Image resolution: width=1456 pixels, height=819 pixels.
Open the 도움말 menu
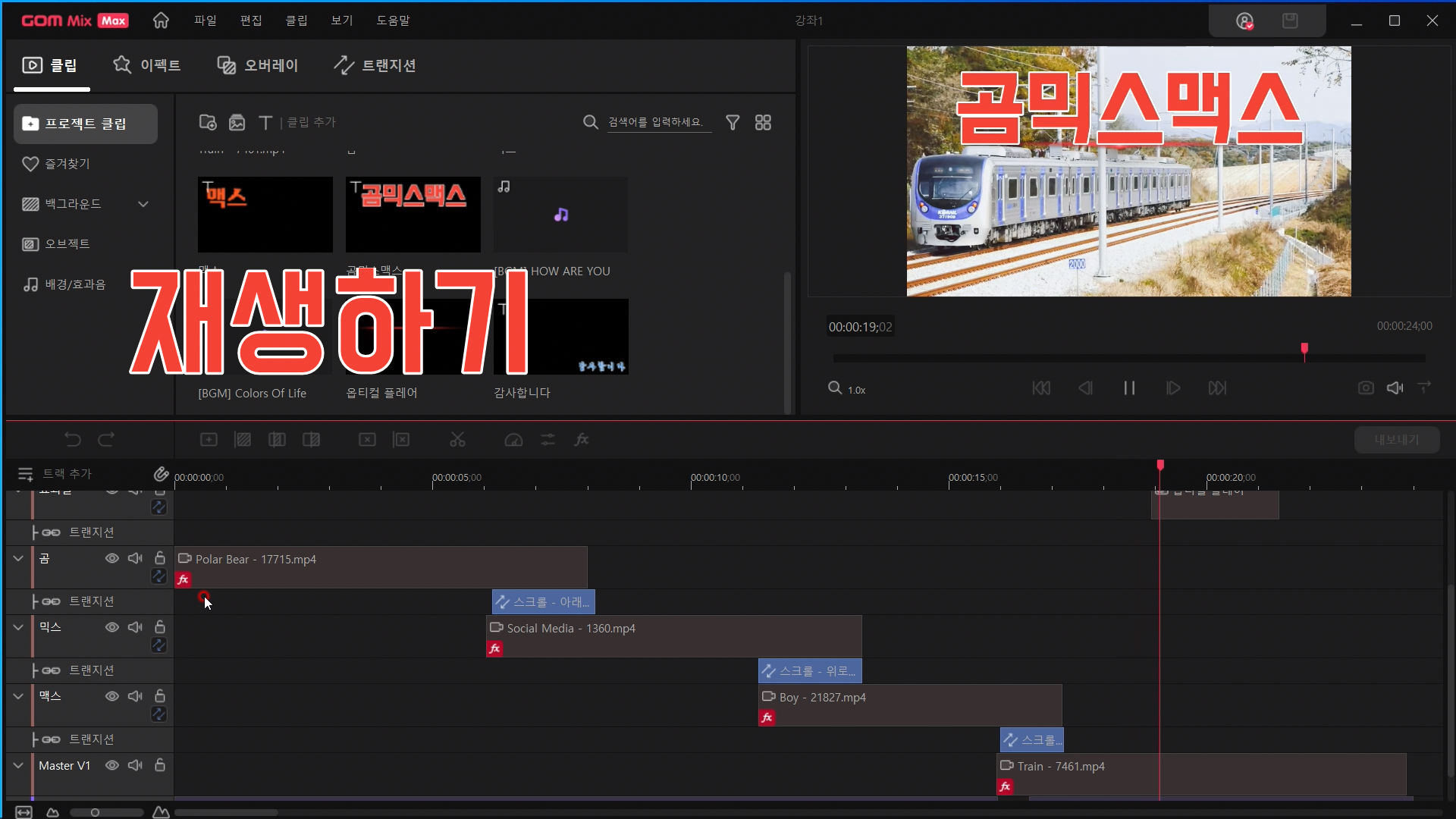pos(393,20)
